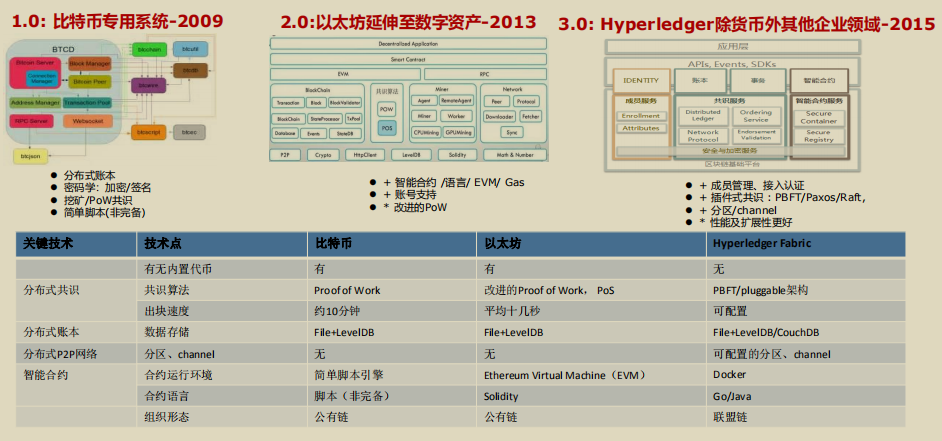The width and height of the screenshot is (942, 441).
Task: Click the bullet "* 改进的PoW"
Action: click(x=415, y=207)
